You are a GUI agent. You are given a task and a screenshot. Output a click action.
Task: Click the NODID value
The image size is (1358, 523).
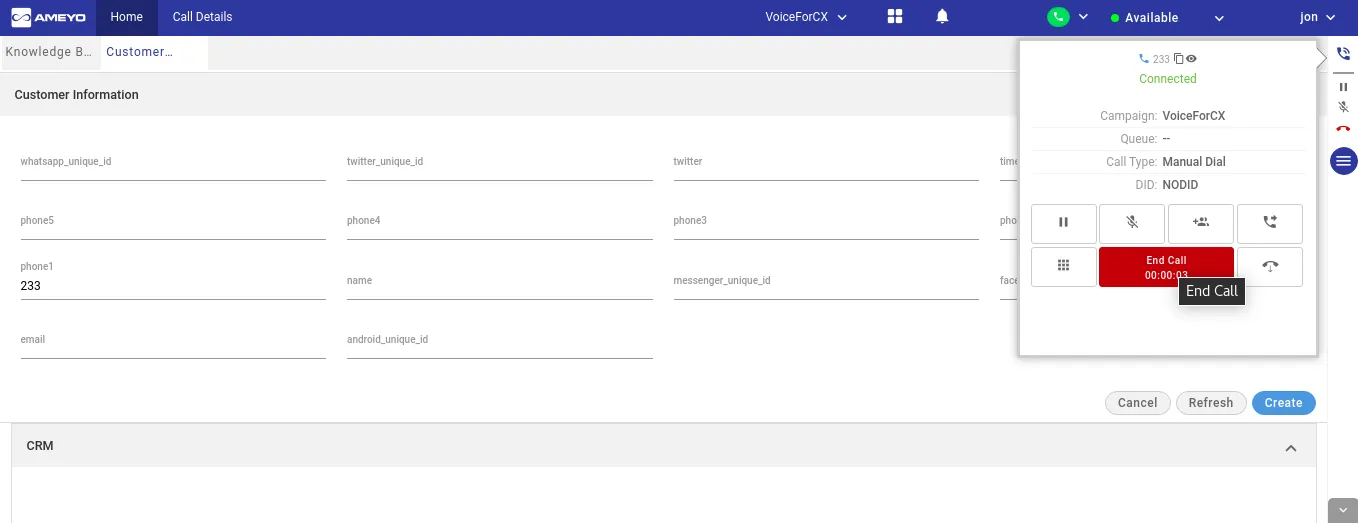pyautogui.click(x=1180, y=185)
